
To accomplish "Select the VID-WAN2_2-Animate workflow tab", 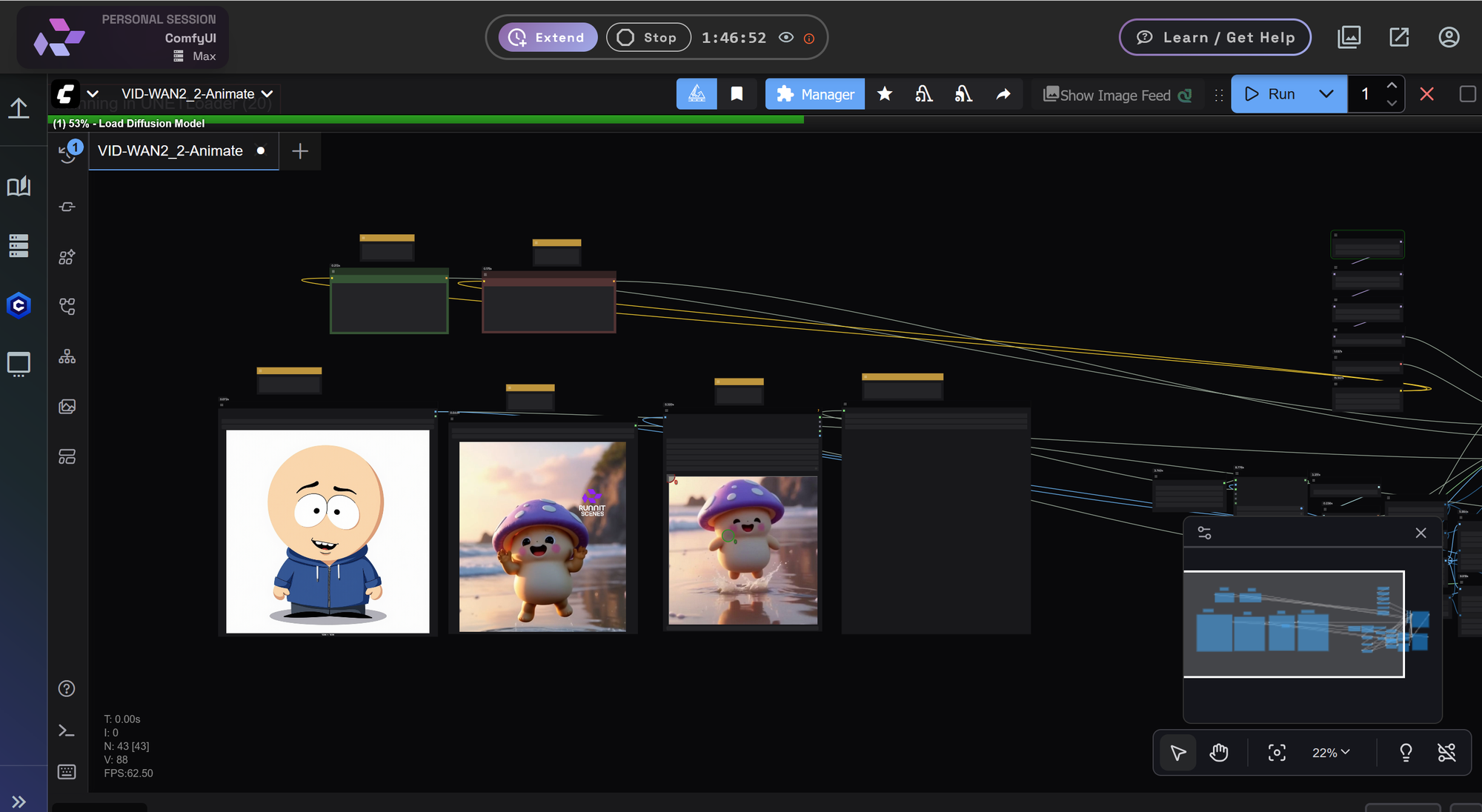I will pyautogui.click(x=170, y=151).
